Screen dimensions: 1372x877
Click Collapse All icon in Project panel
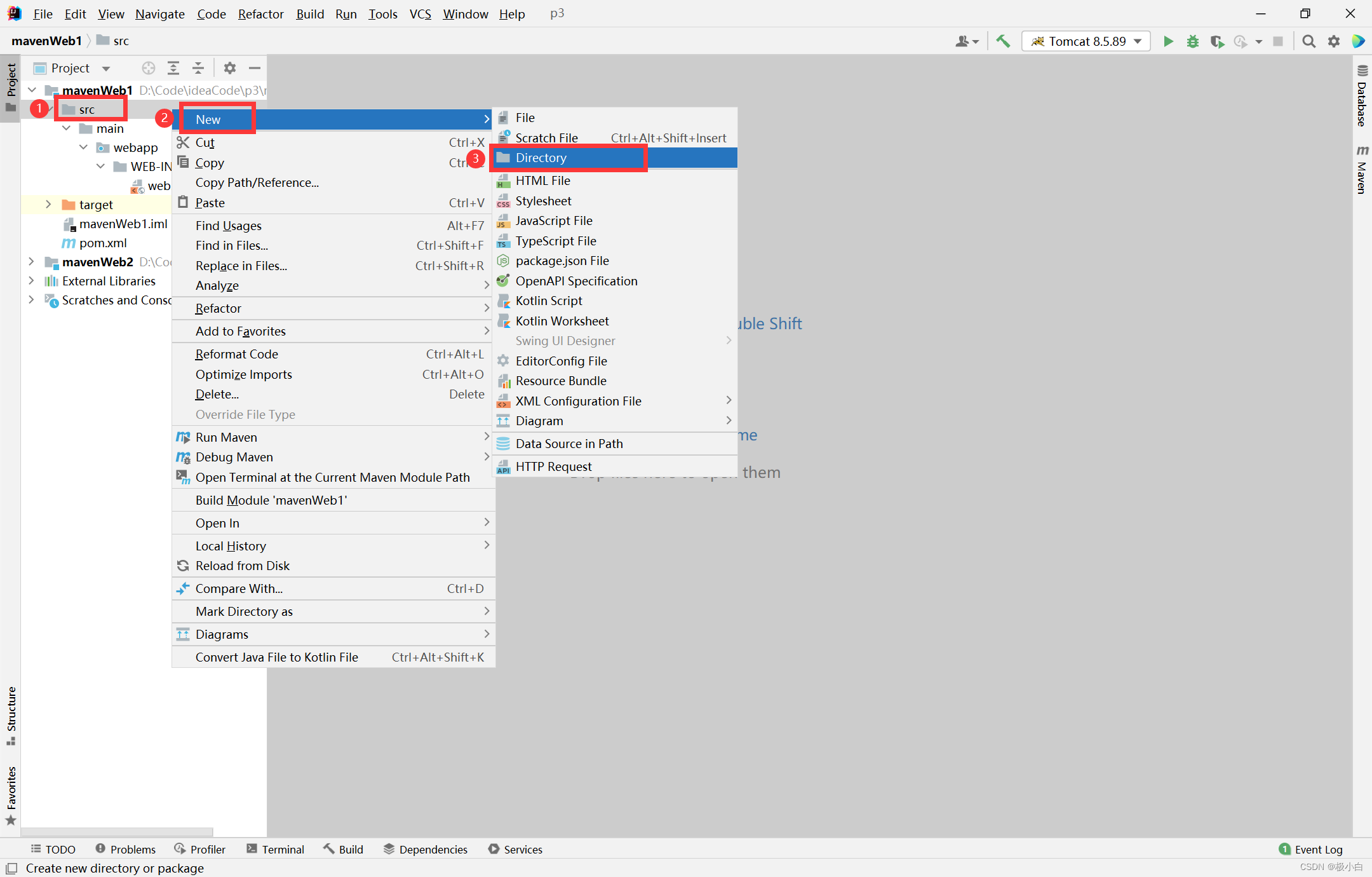tap(198, 68)
